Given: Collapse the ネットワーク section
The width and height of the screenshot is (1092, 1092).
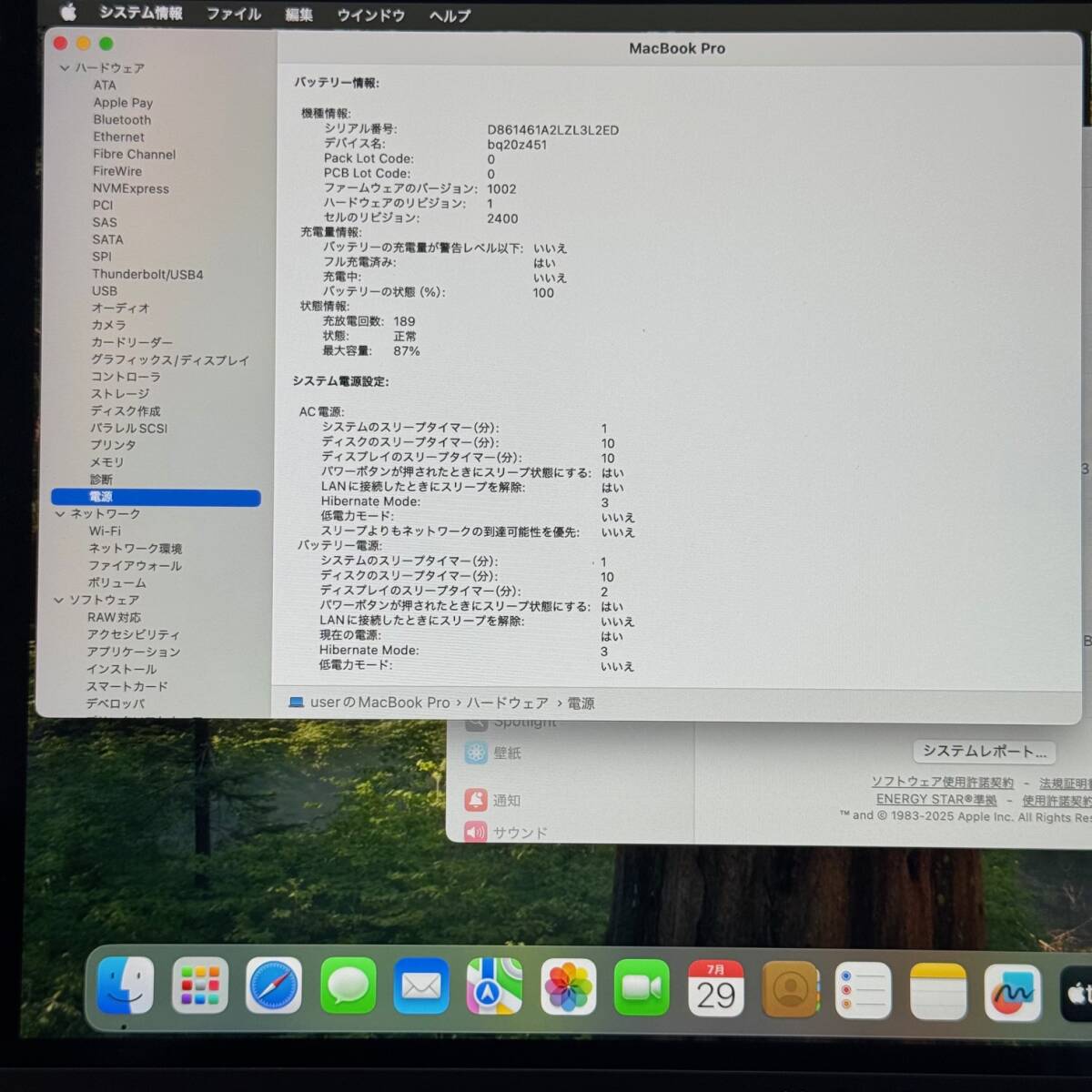Looking at the screenshot, I should (x=60, y=514).
